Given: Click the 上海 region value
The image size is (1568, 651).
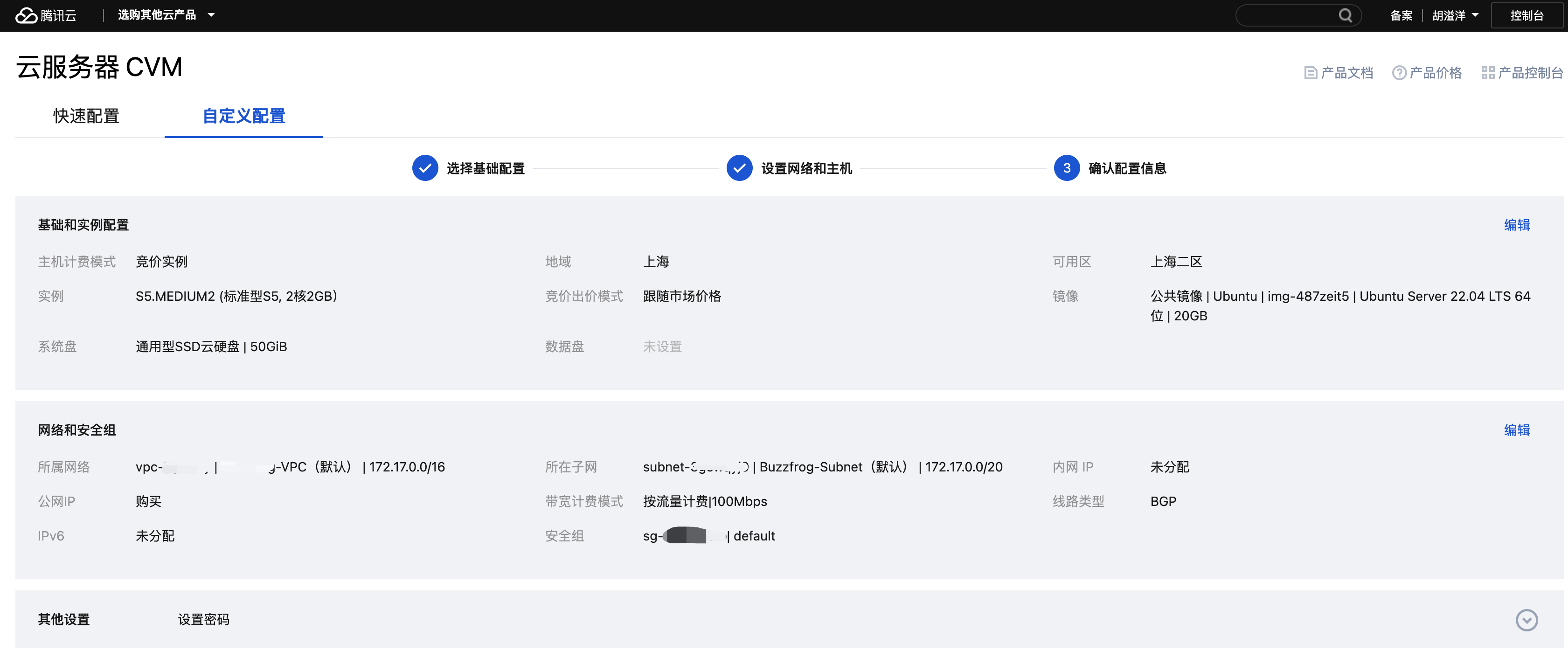Looking at the screenshot, I should pyautogui.click(x=656, y=262).
